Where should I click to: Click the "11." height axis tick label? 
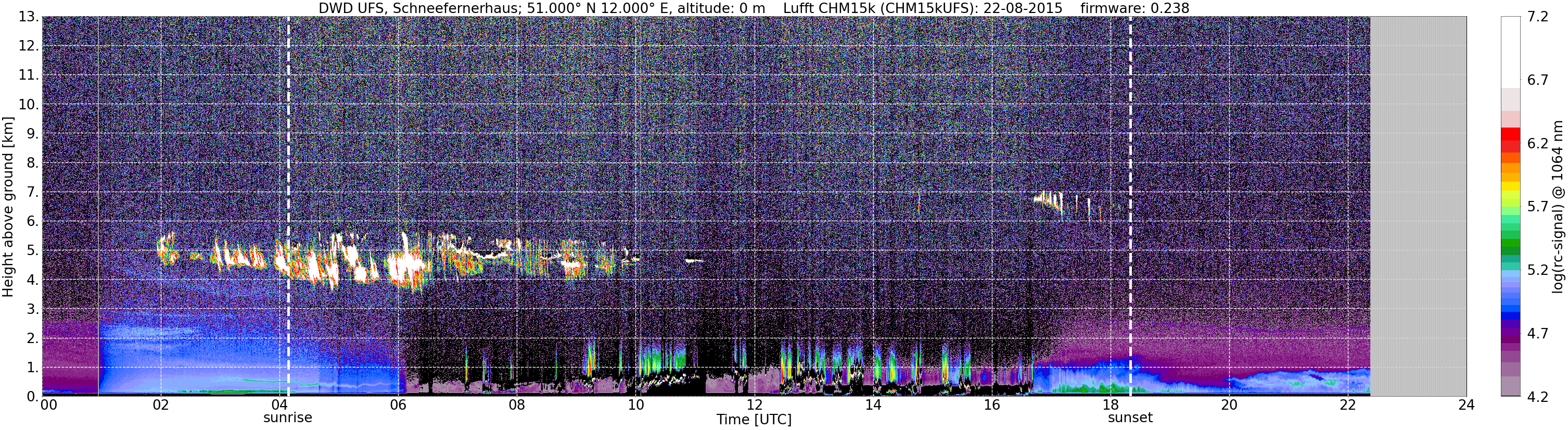(28, 75)
